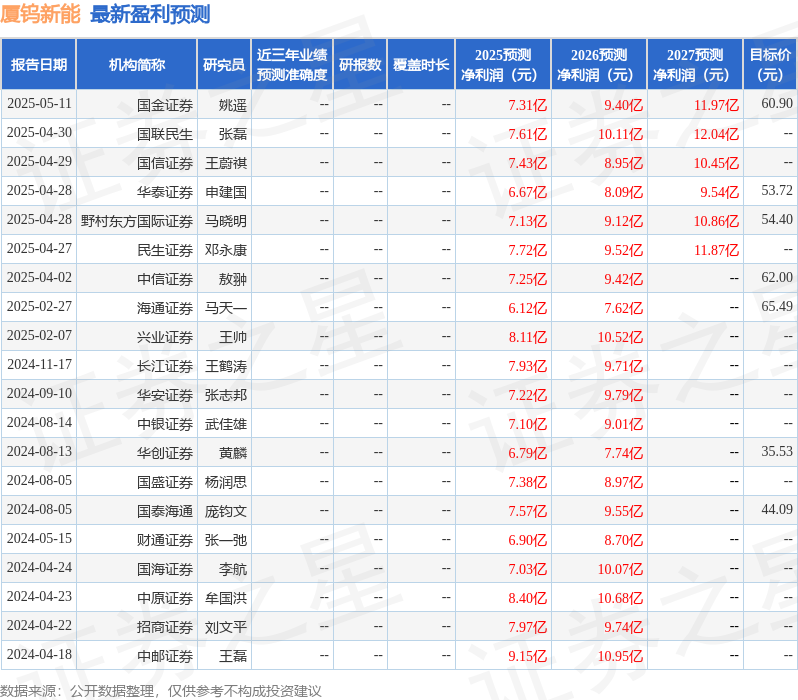Select analyst name 王鹤涛
This screenshot has width=798, height=700.
point(226,367)
